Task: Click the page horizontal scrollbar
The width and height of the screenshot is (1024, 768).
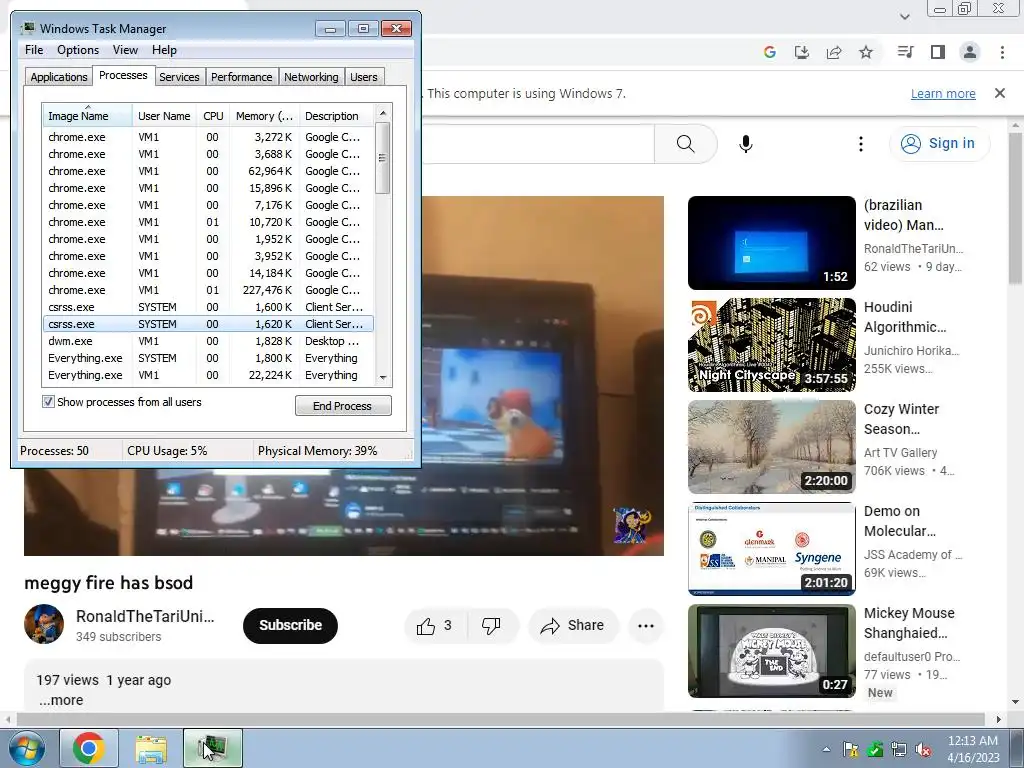Action: point(501,719)
